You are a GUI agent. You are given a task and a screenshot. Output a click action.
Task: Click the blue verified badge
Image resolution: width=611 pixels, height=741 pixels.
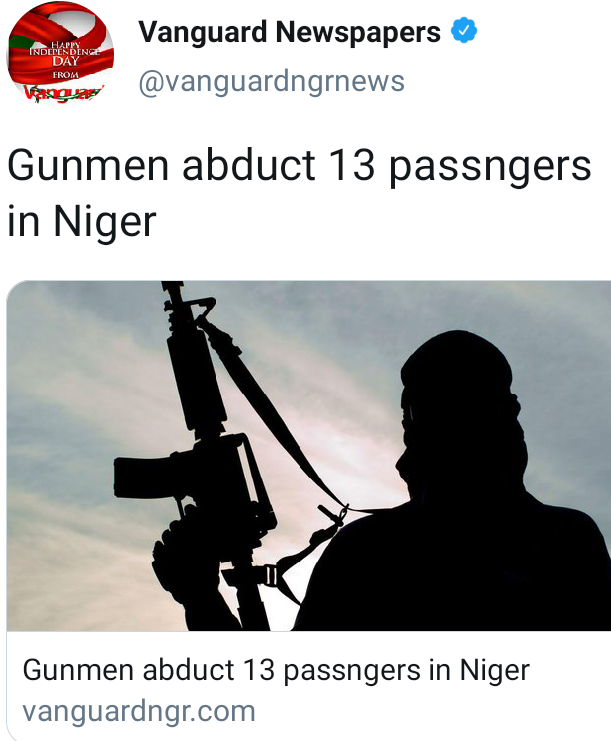[464, 31]
